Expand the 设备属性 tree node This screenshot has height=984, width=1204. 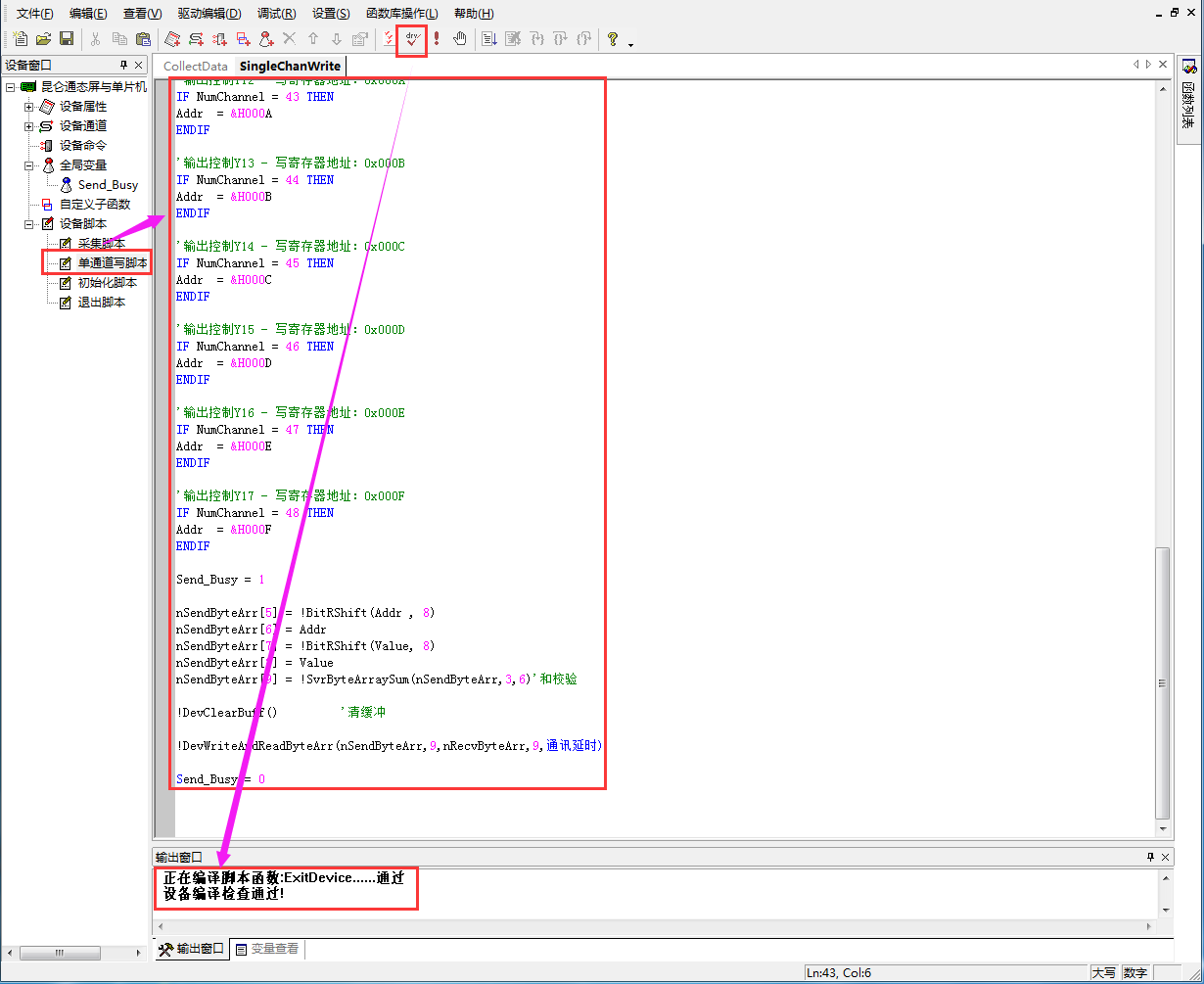pyautogui.click(x=28, y=107)
